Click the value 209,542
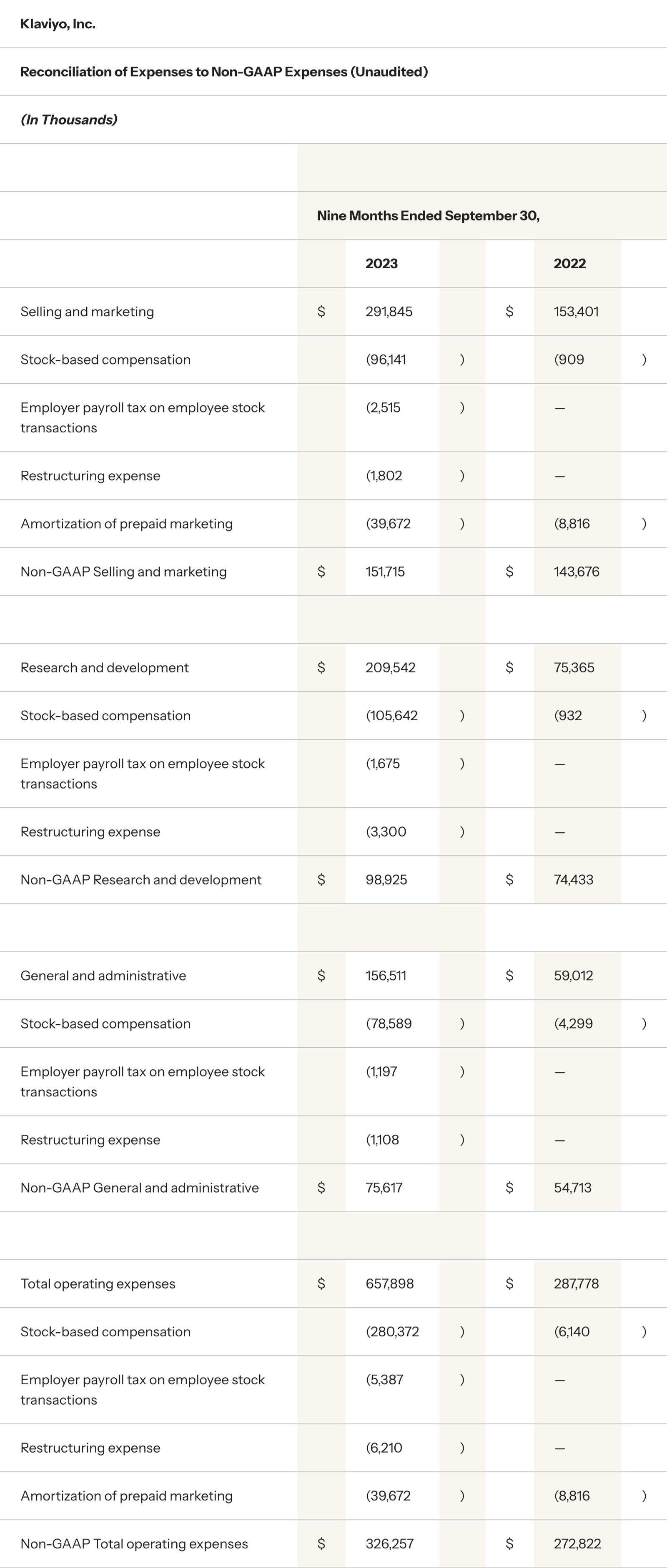The image size is (667, 1568). click(391, 668)
